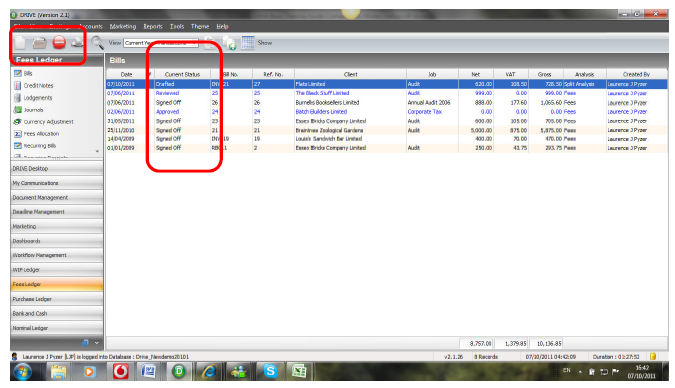The image size is (675, 388).
Task: Open the View combo box in toolbar
Action: click(x=161, y=43)
